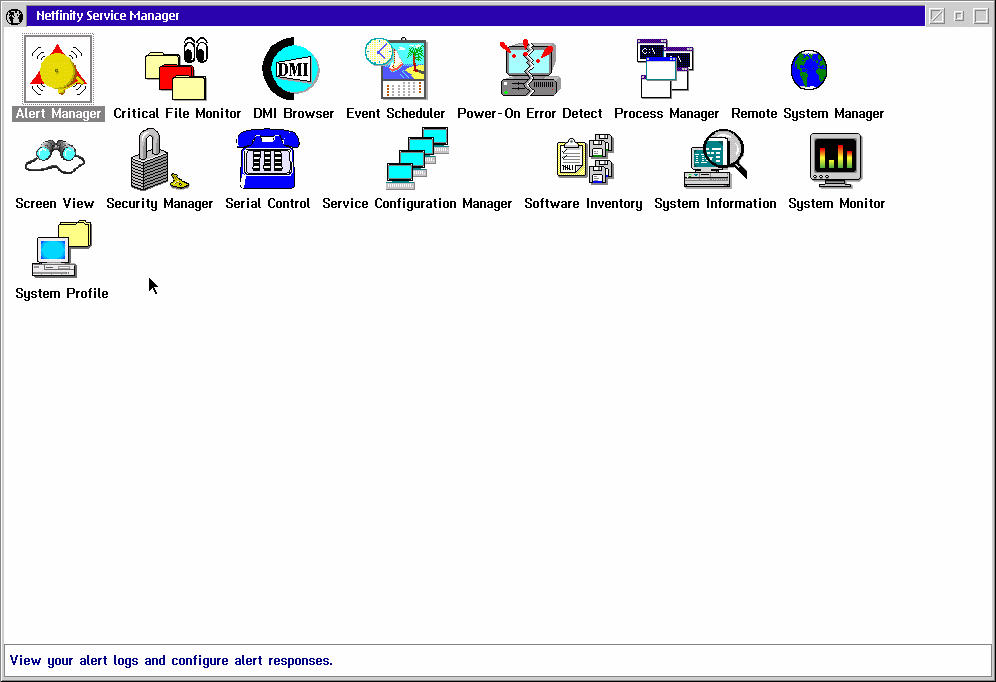996x682 pixels.
Task: Click the Service Configuration Manager label
Action: (x=417, y=204)
